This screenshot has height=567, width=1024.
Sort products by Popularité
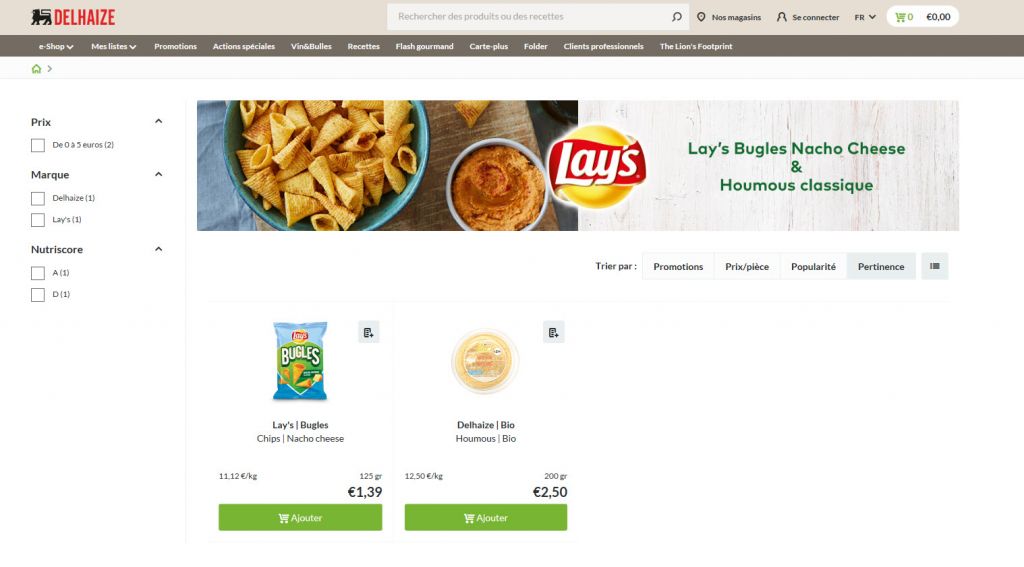[x=813, y=267]
